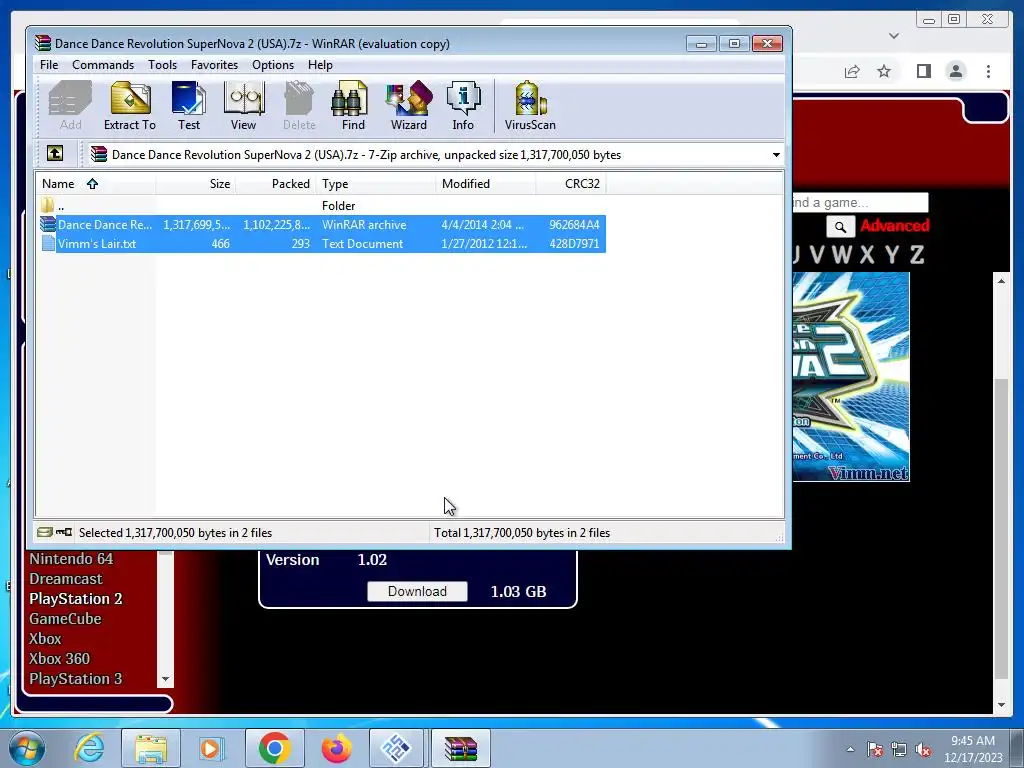Viewport: 1024px width, 768px height.
Task: Click the Action Center flag icon
Action: [x=874, y=750]
